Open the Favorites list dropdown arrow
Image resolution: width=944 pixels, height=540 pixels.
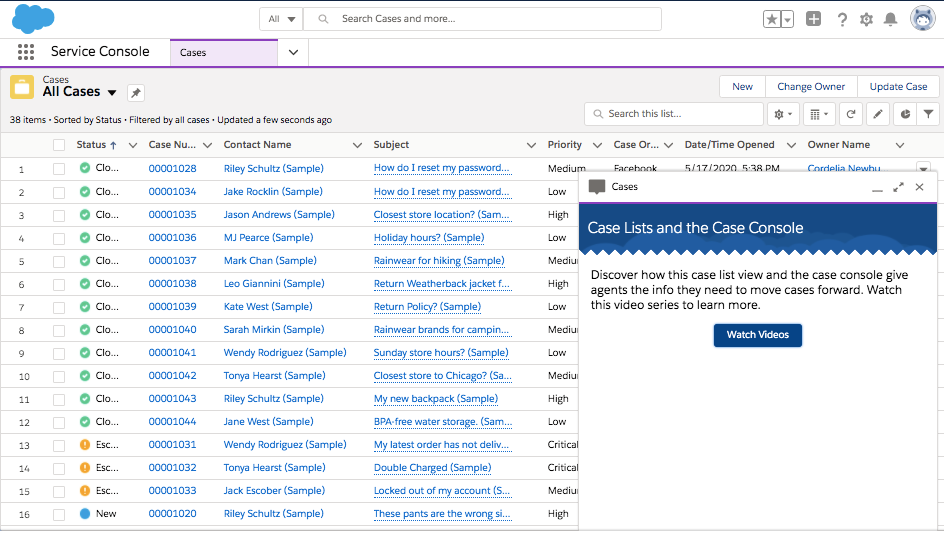tap(787, 19)
